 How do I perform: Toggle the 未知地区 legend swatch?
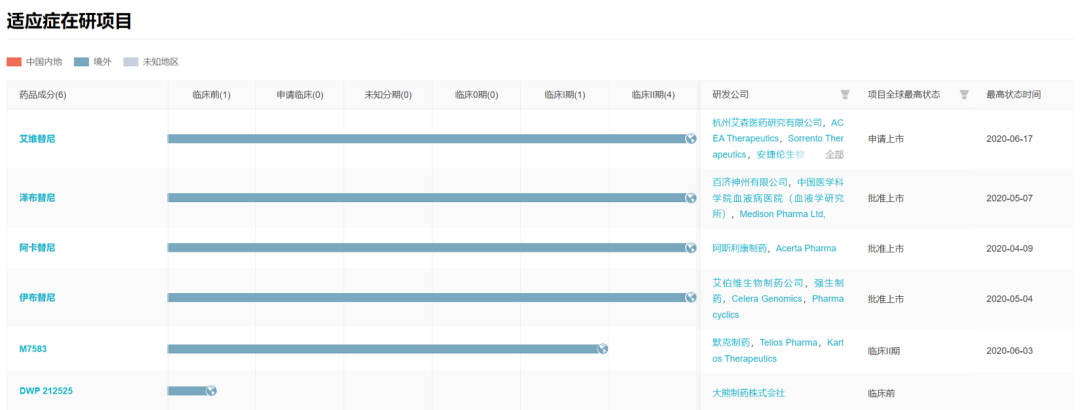coord(131,62)
